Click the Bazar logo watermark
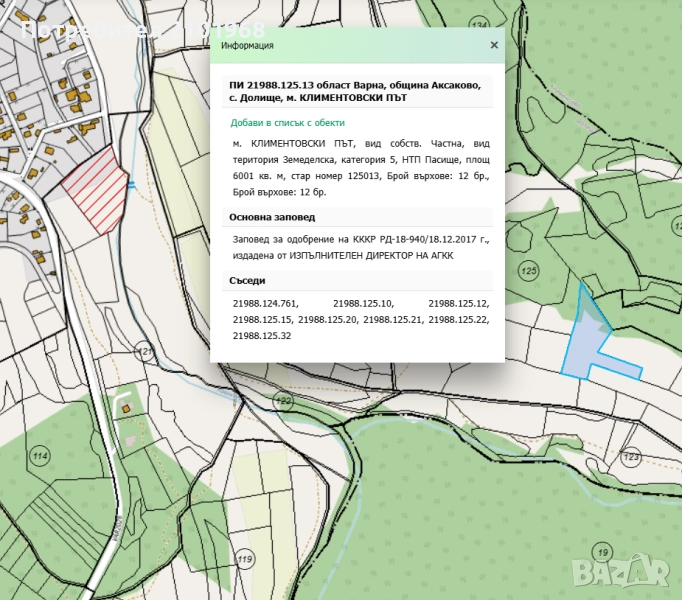The width and height of the screenshot is (682, 600). pyautogui.click(x=636, y=570)
